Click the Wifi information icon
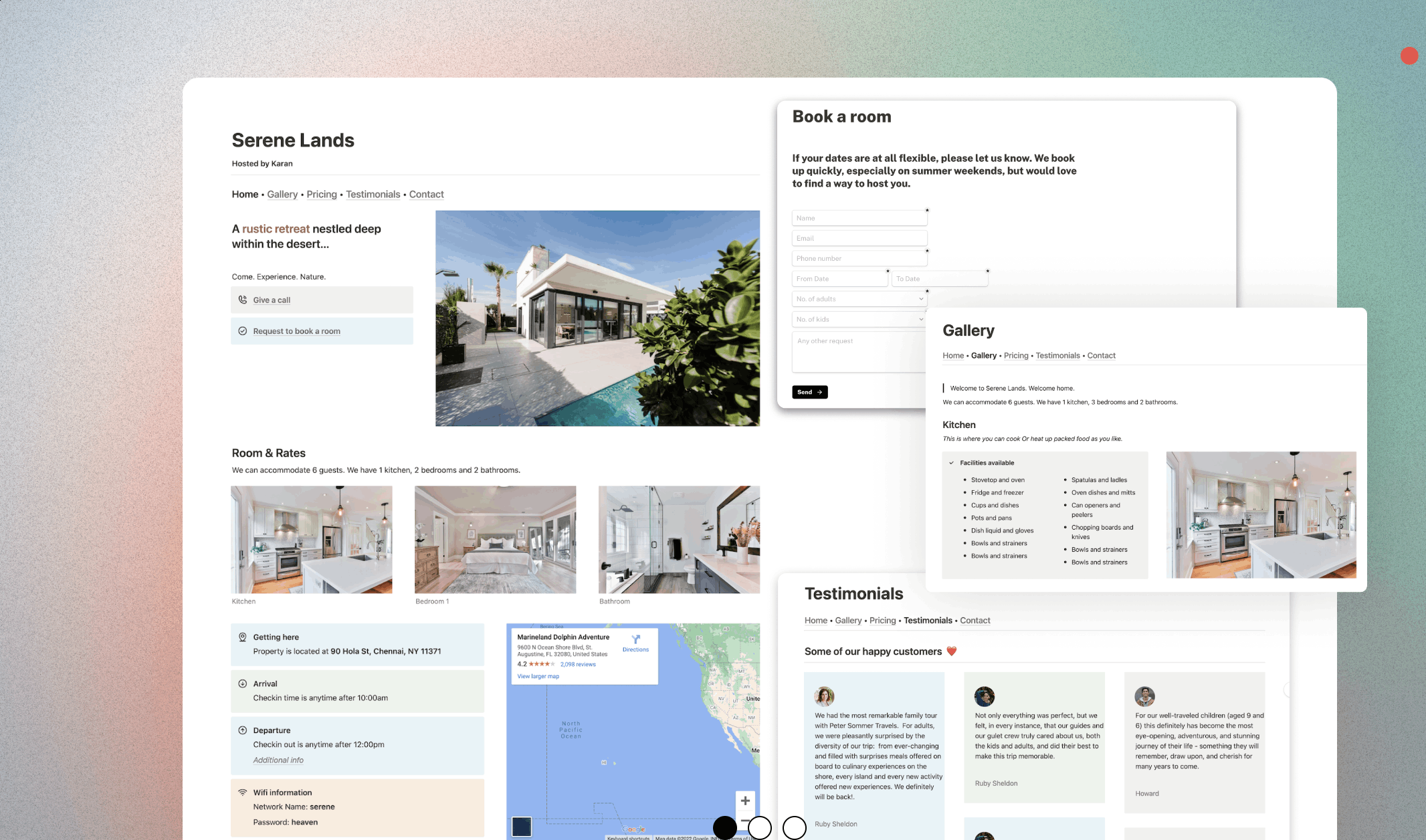The image size is (1426, 840). [242, 792]
